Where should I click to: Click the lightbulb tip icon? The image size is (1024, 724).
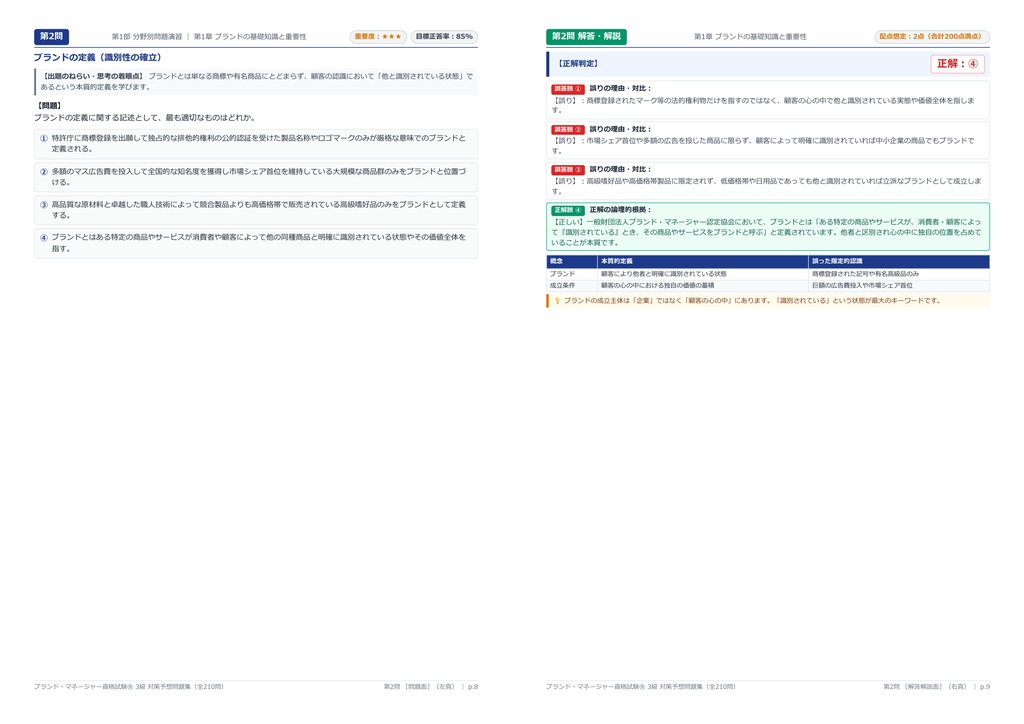[x=557, y=301]
